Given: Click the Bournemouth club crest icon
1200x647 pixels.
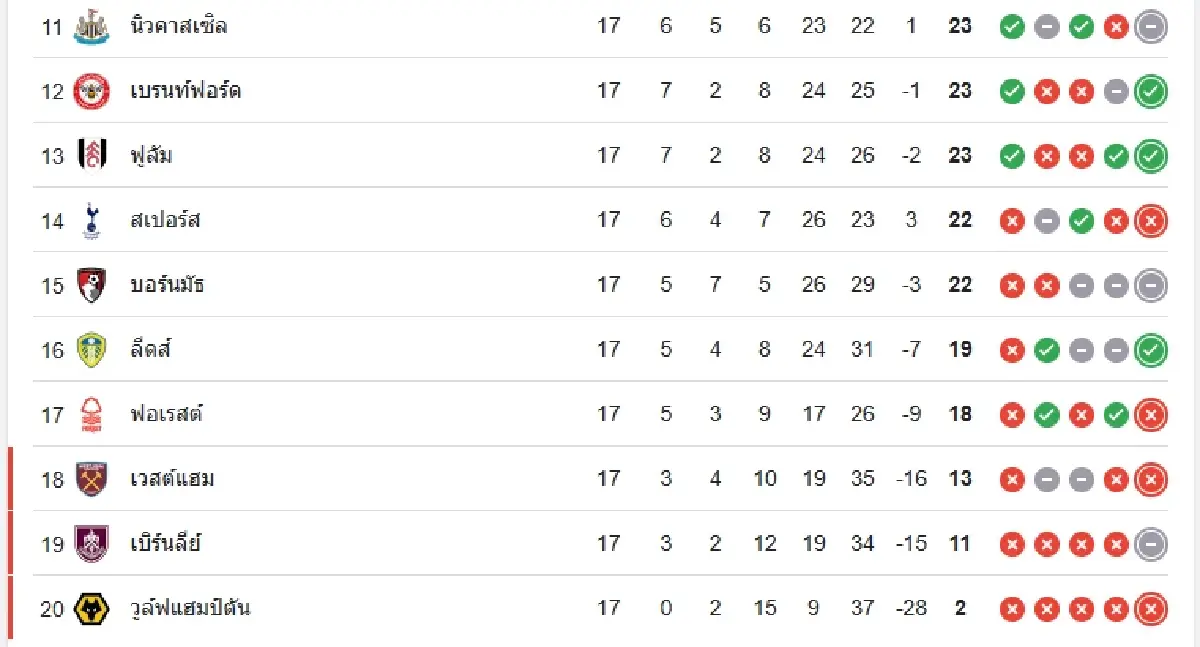Looking at the screenshot, I should pos(92,285).
